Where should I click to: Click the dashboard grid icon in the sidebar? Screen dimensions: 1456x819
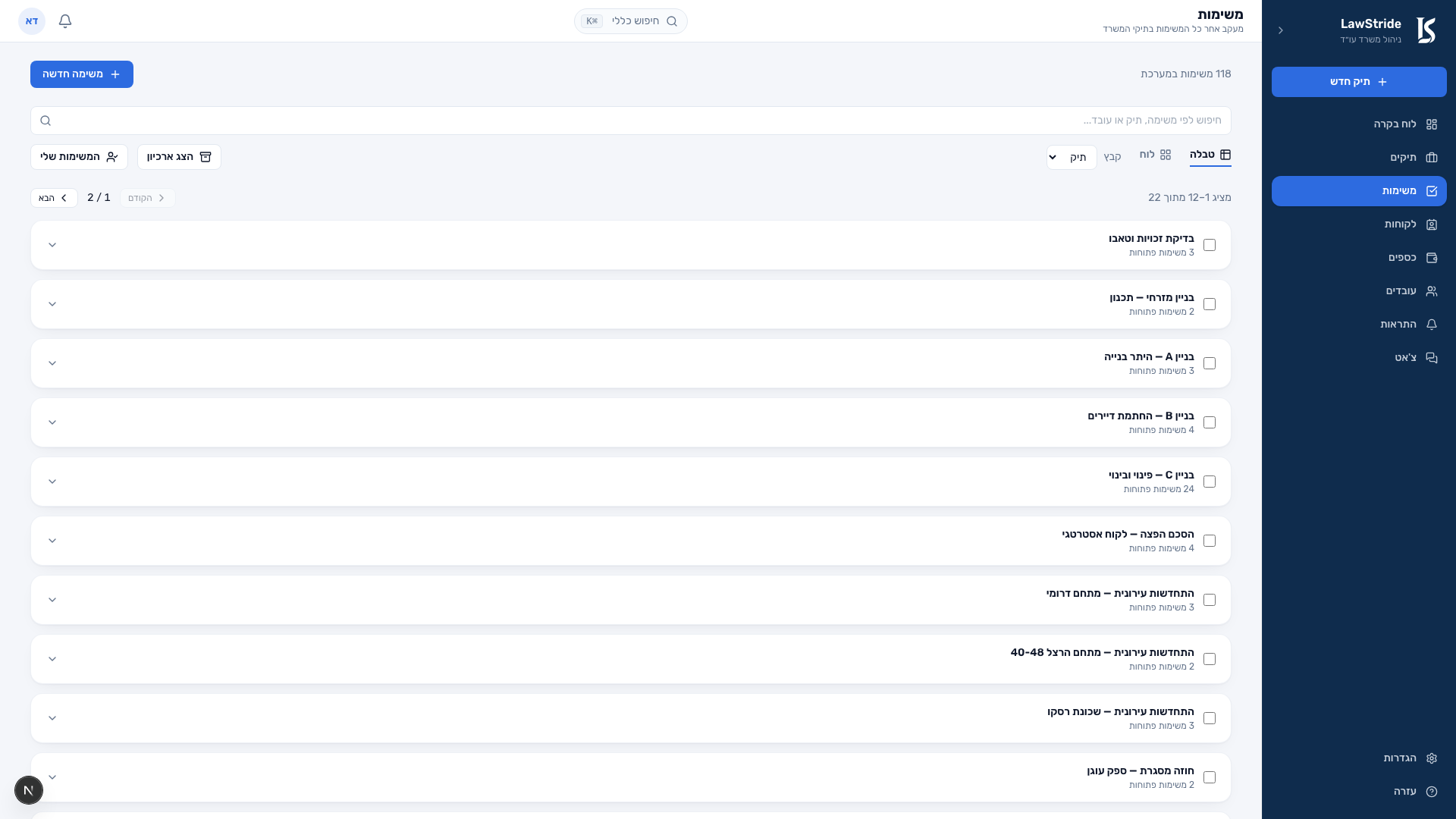coord(1432,124)
